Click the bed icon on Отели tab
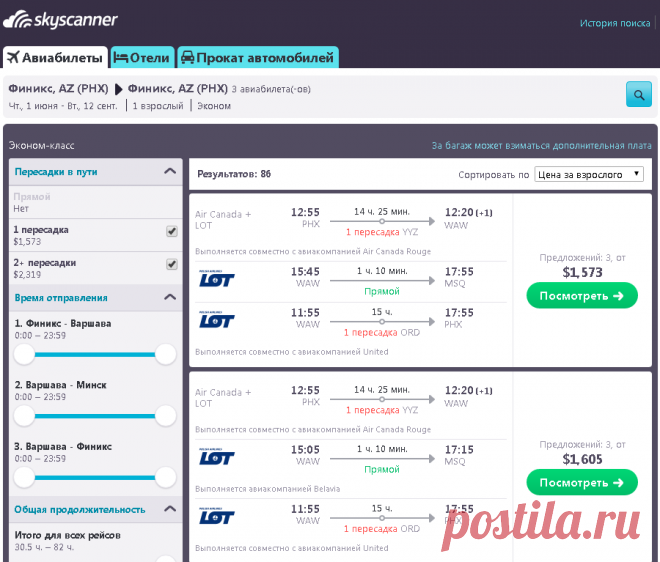Screen dimensions: 660x562 coord(120,57)
